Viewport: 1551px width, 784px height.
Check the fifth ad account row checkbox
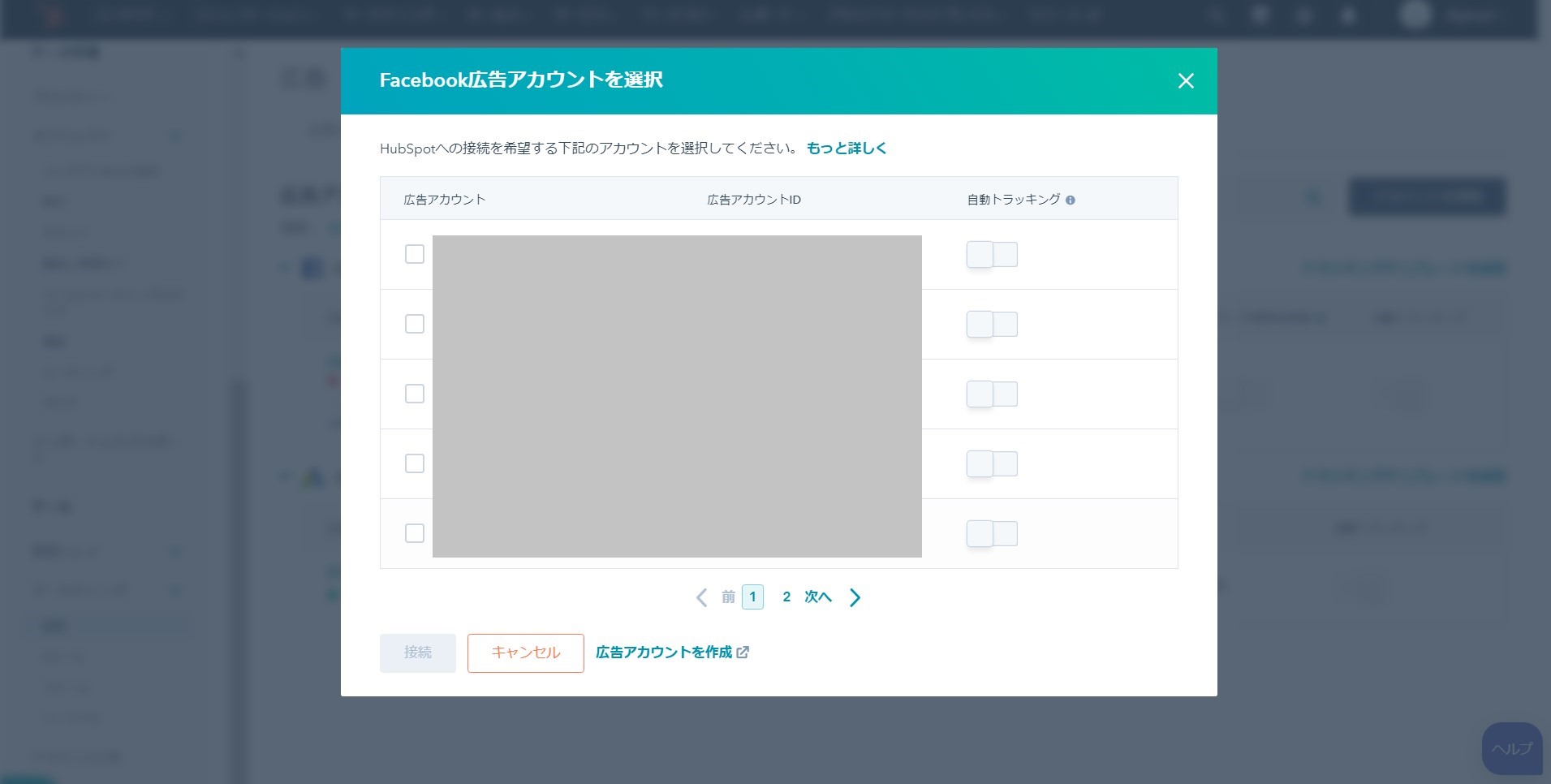tap(415, 533)
